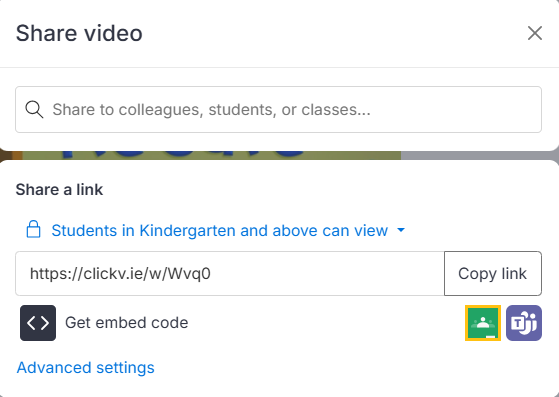
Task: Click the video thumbnail behind the dialog
Action: pyautogui.click(x=212, y=155)
